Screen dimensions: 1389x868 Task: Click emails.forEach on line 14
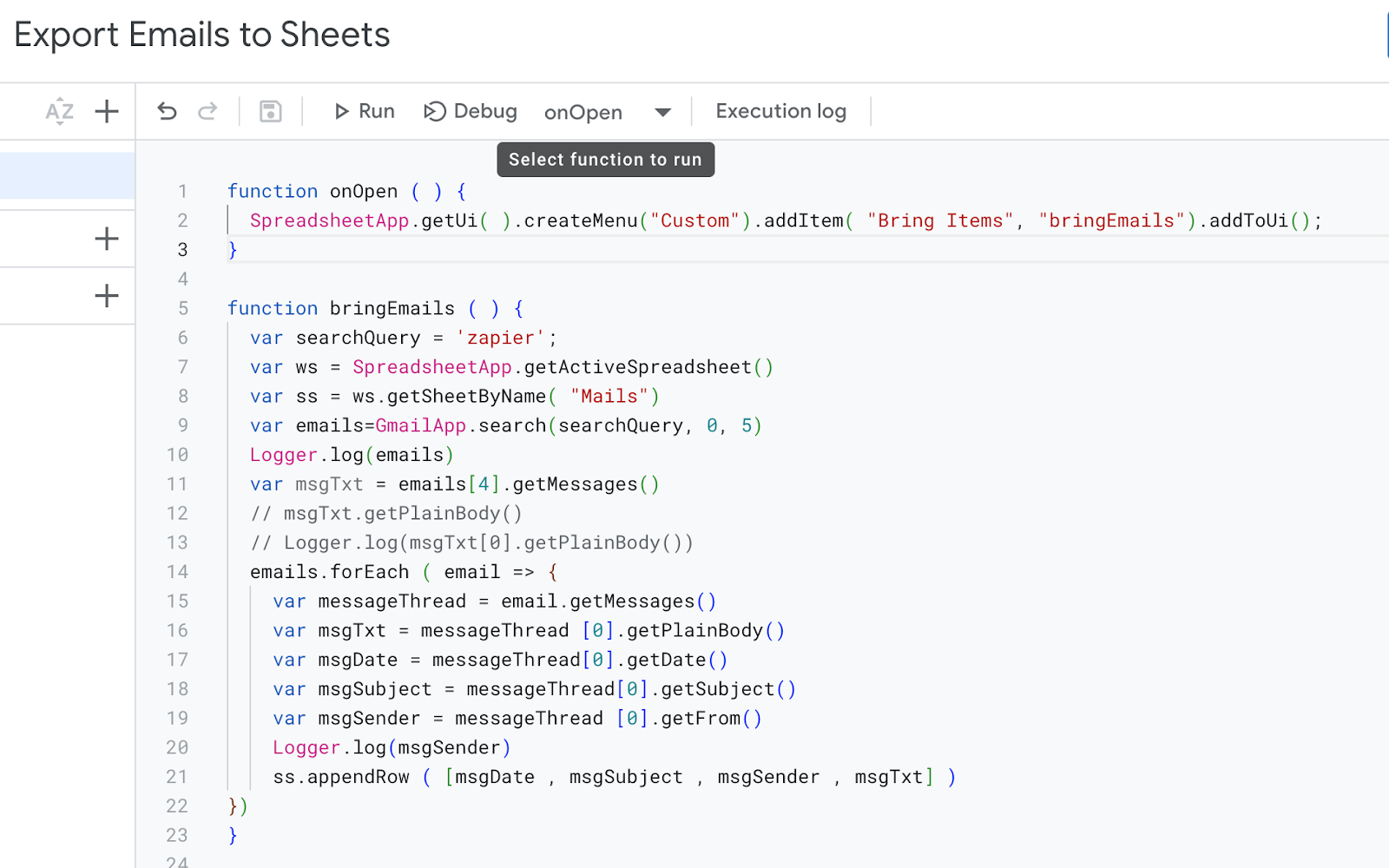tap(329, 572)
